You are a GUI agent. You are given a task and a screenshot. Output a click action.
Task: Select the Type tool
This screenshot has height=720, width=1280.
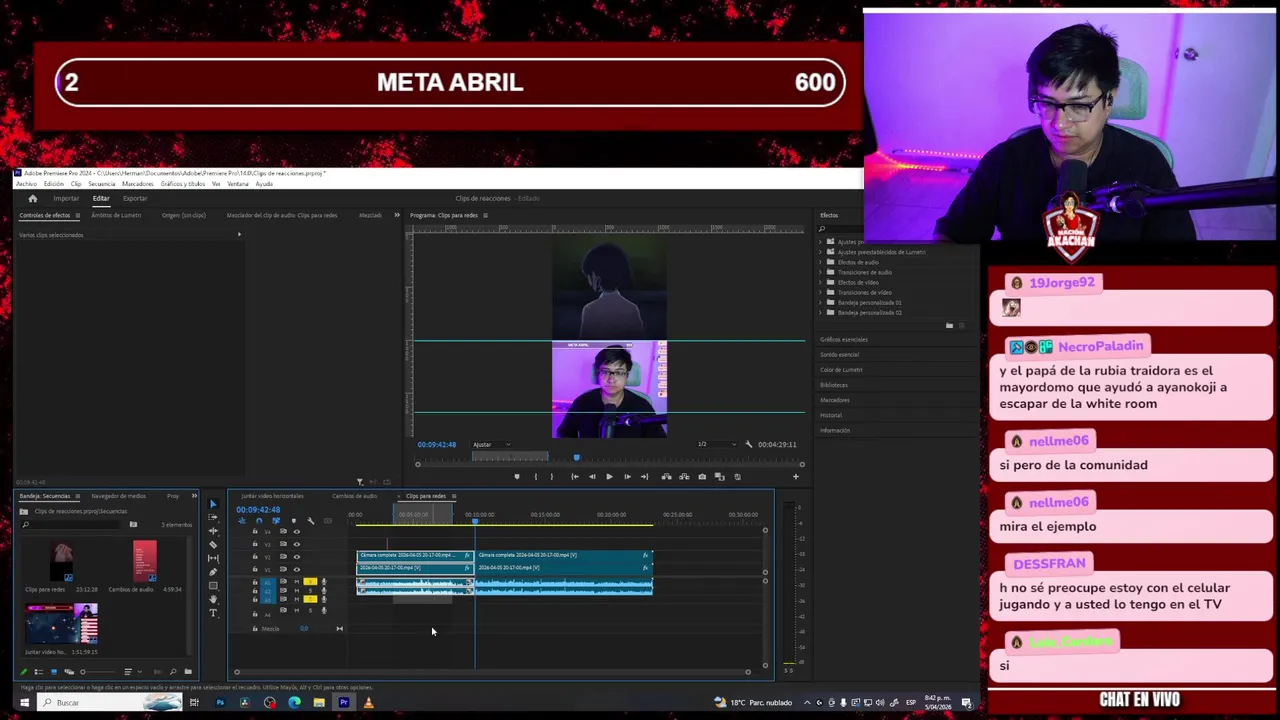pos(213,613)
